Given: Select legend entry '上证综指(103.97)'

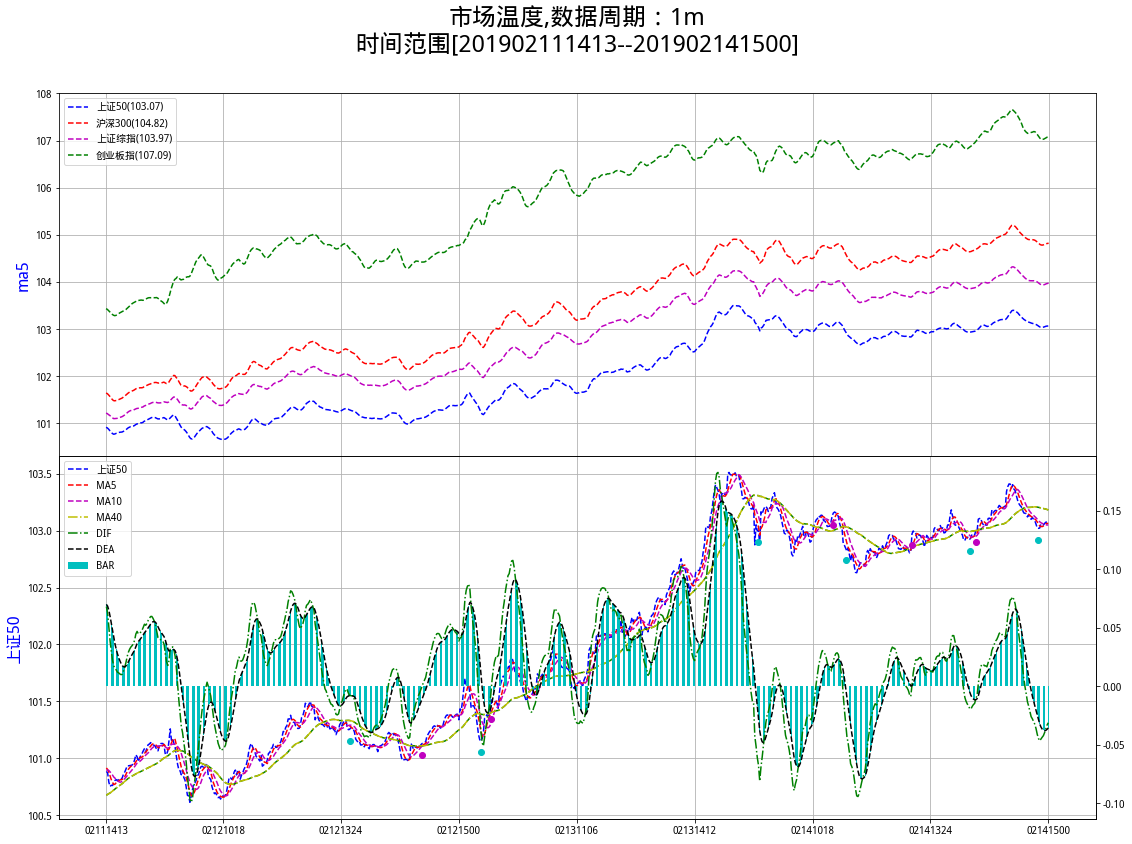Looking at the screenshot, I should [134, 139].
